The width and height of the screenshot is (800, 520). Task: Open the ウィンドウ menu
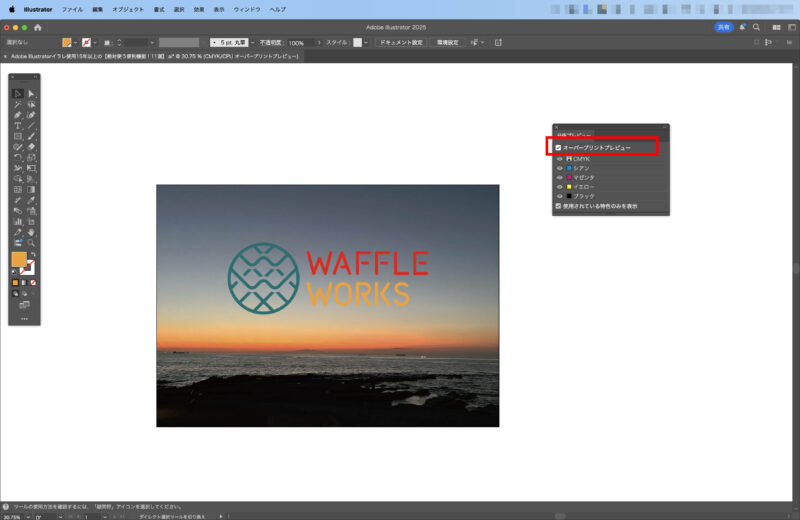coord(246,9)
